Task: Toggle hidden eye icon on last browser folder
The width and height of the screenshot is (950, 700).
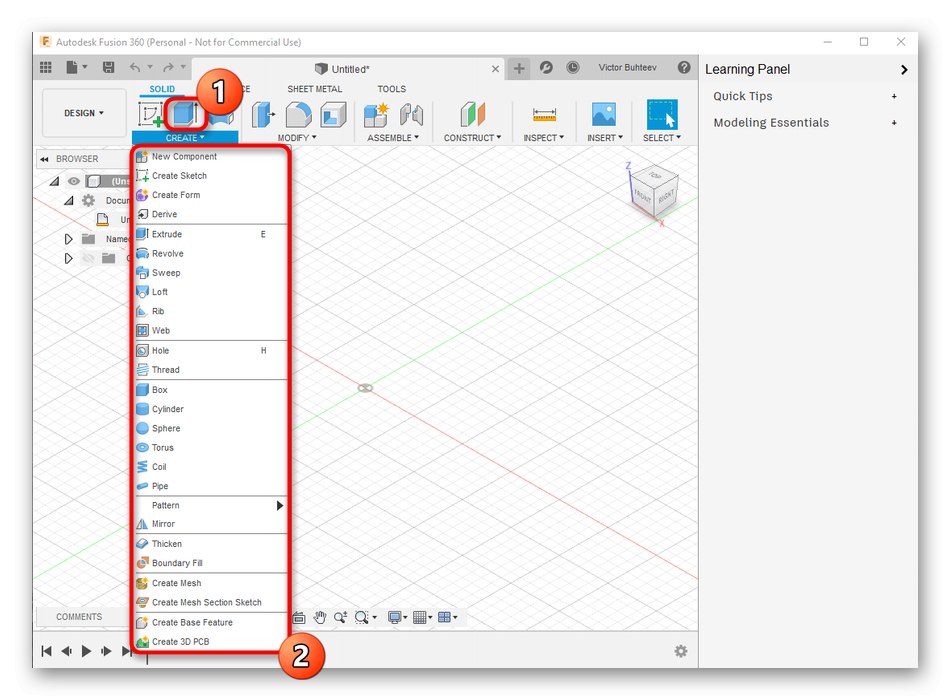Action: (88, 258)
